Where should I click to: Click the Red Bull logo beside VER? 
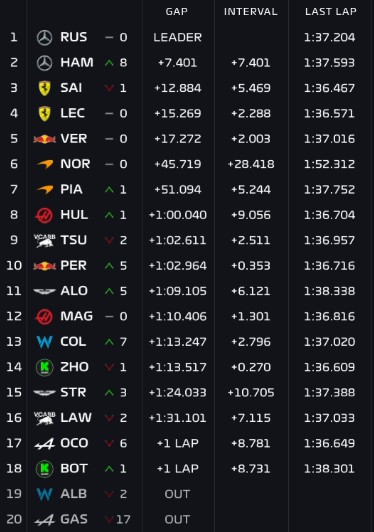pyautogui.click(x=44, y=139)
